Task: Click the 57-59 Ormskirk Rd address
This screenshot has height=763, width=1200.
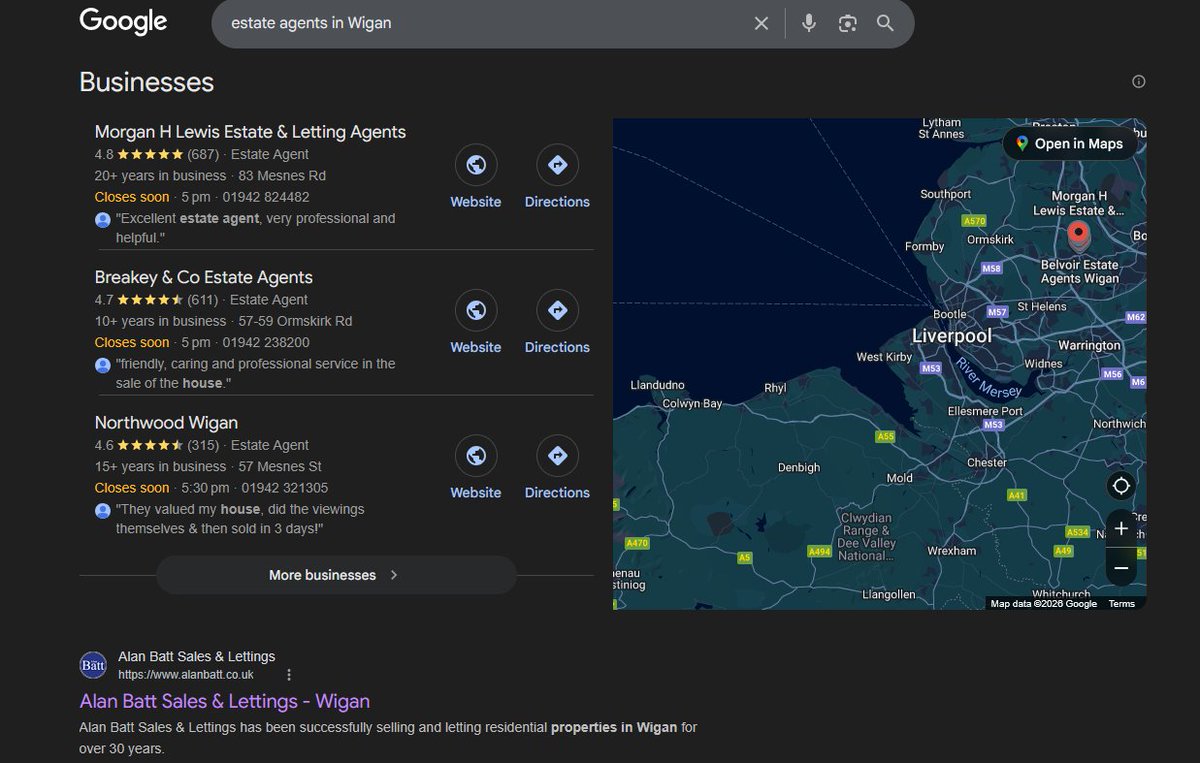Action: [296, 322]
